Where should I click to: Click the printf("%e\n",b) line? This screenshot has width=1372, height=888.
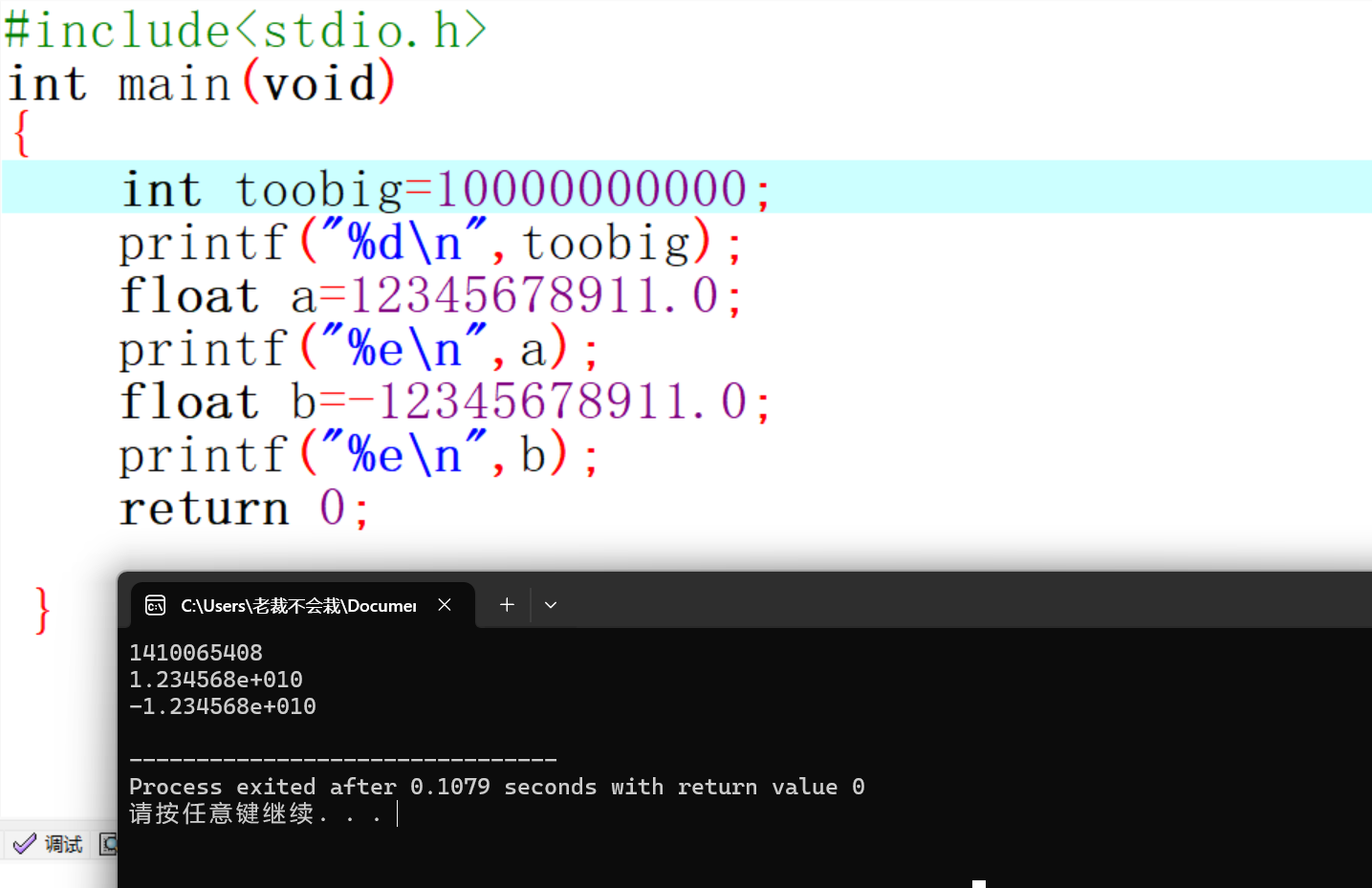coord(359,454)
